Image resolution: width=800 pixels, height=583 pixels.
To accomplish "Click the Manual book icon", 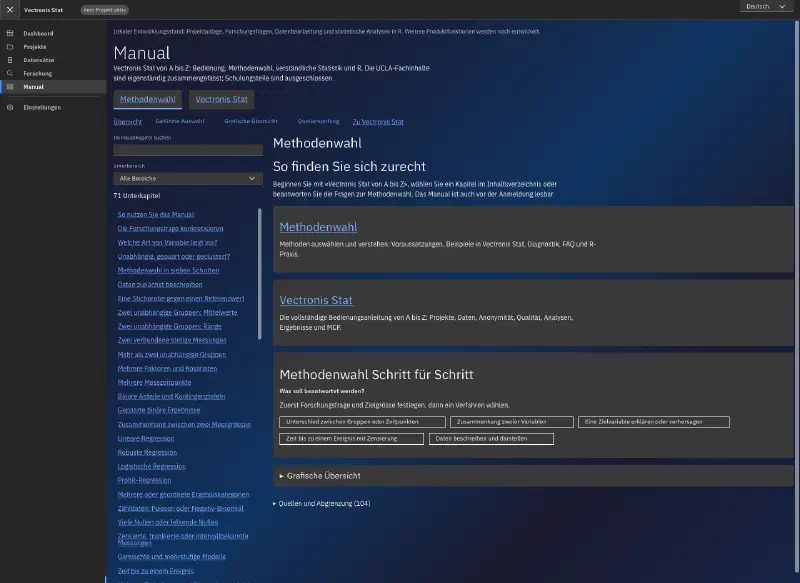I will [10, 87].
